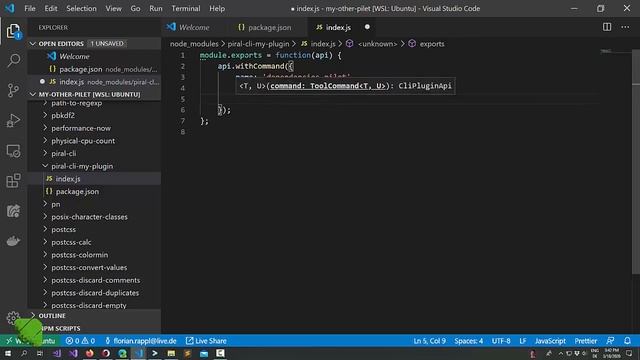Click Live Share in status bar
640x360 pixels.
click(206, 340)
